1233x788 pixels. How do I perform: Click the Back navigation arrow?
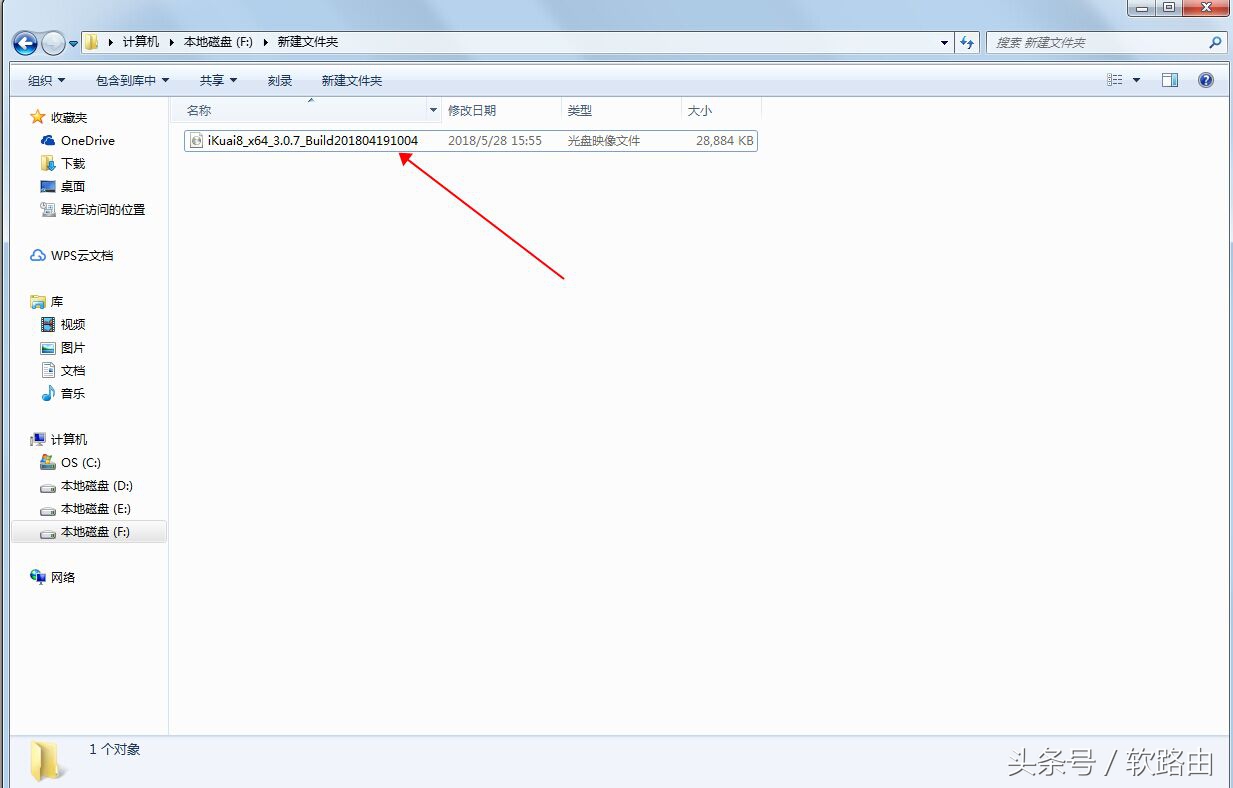click(x=25, y=43)
